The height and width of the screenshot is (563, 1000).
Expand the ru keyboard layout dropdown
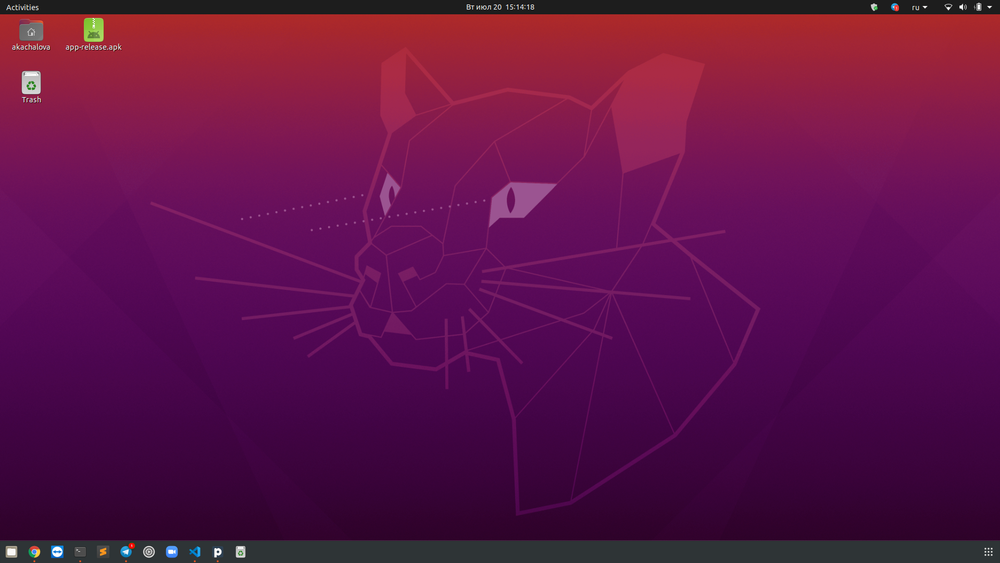(x=919, y=7)
